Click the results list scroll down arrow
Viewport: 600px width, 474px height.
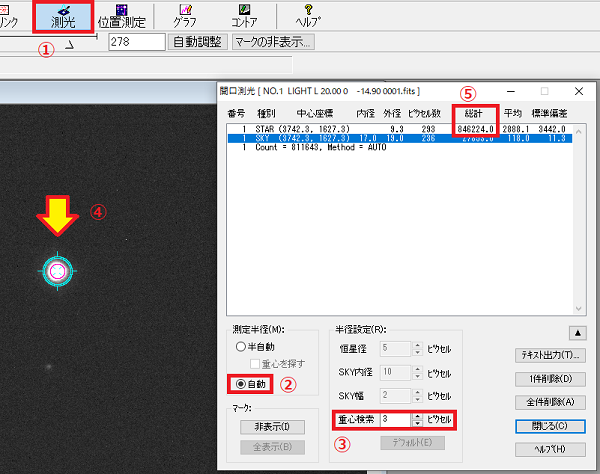point(579,308)
